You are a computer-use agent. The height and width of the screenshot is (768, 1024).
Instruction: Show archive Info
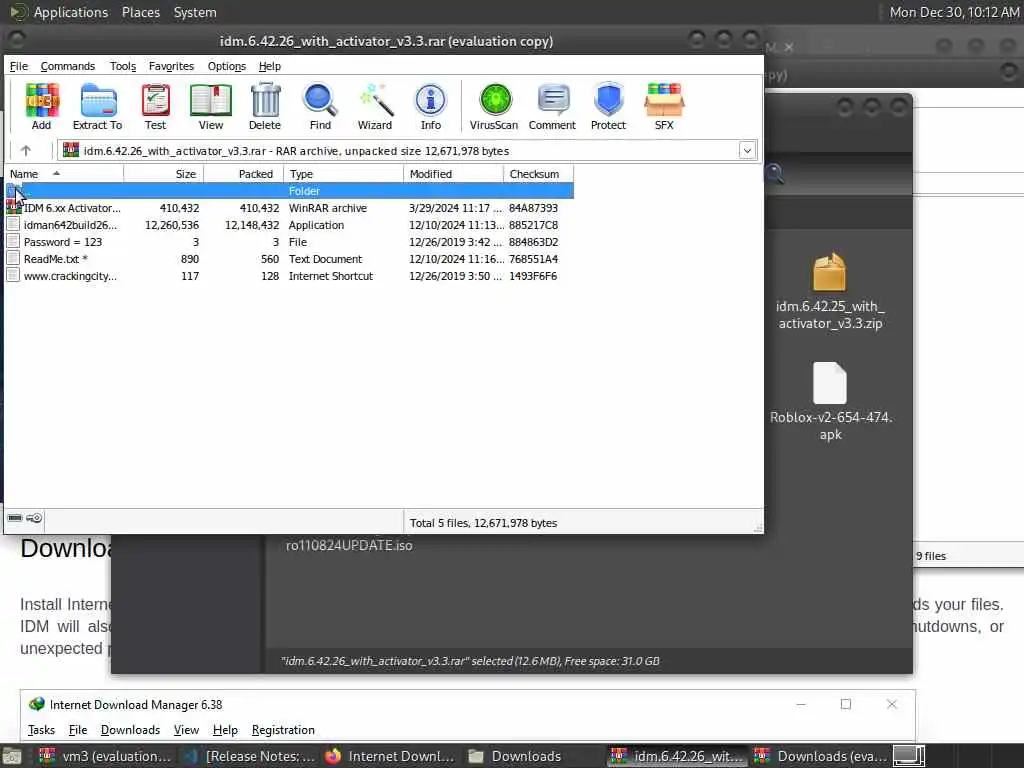coord(430,106)
